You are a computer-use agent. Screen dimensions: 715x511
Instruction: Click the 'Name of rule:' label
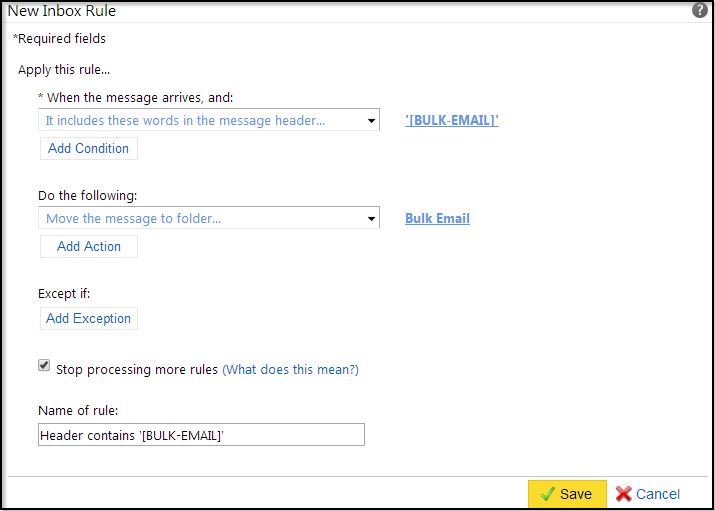[x=78, y=411]
